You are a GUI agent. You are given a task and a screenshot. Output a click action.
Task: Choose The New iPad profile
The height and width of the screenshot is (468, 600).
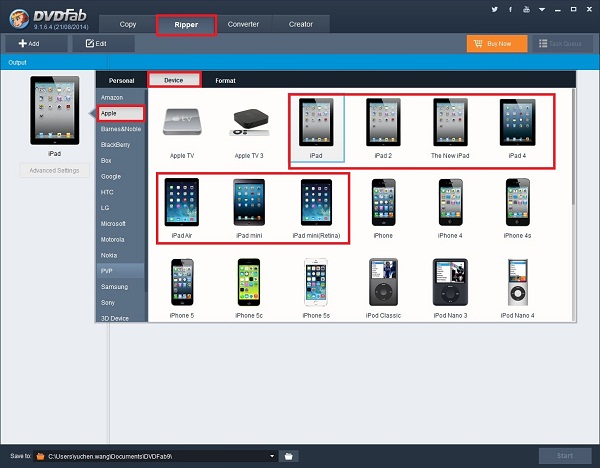(450, 128)
